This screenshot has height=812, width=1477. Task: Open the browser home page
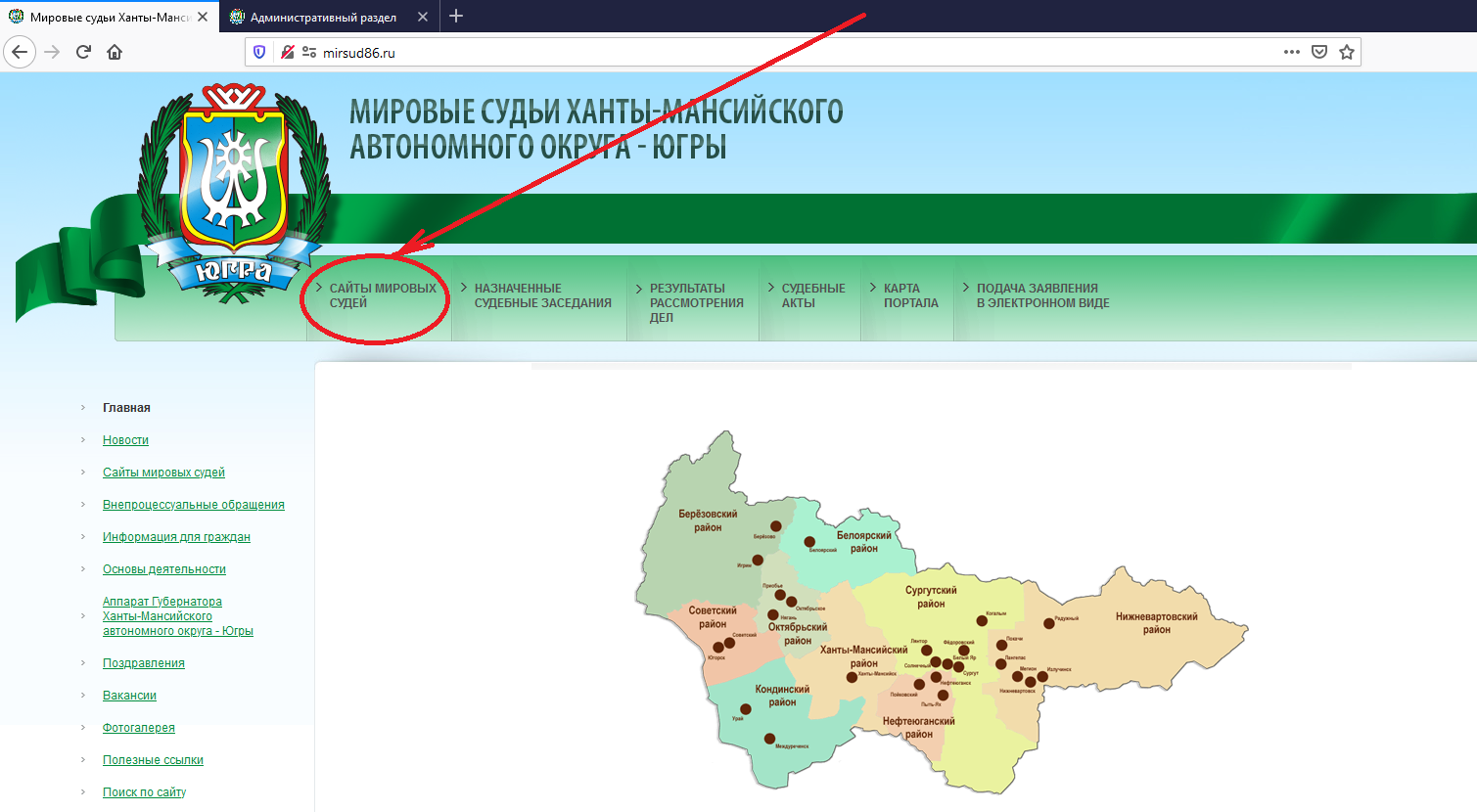[115, 52]
